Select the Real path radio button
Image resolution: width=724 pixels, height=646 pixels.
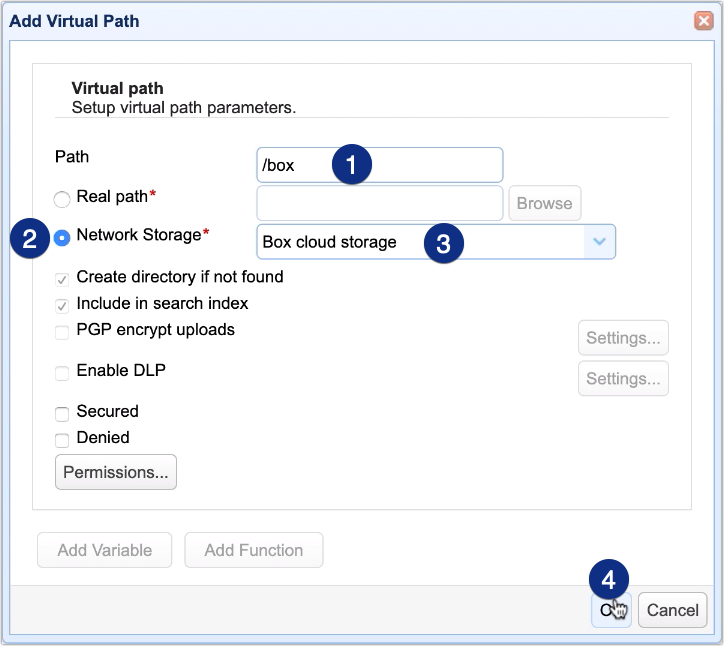(x=62, y=199)
